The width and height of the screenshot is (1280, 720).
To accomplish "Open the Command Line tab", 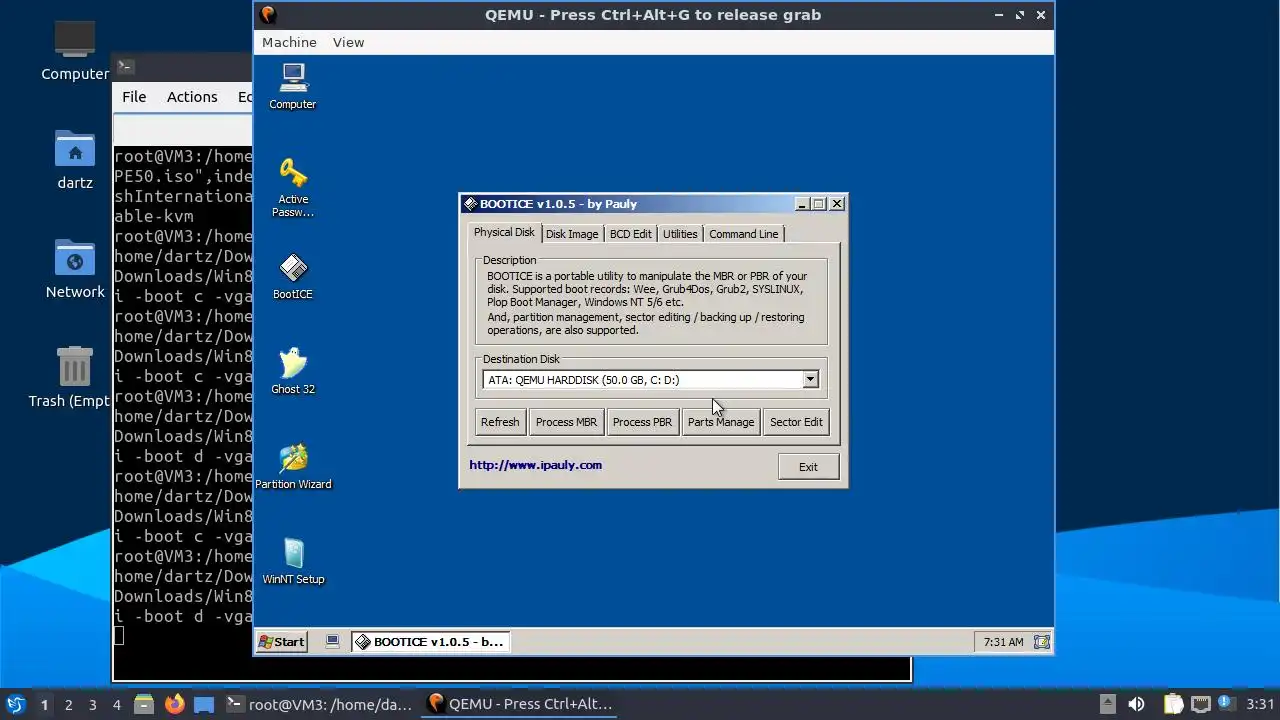I will pyautogui.click(x=743, y=234).
